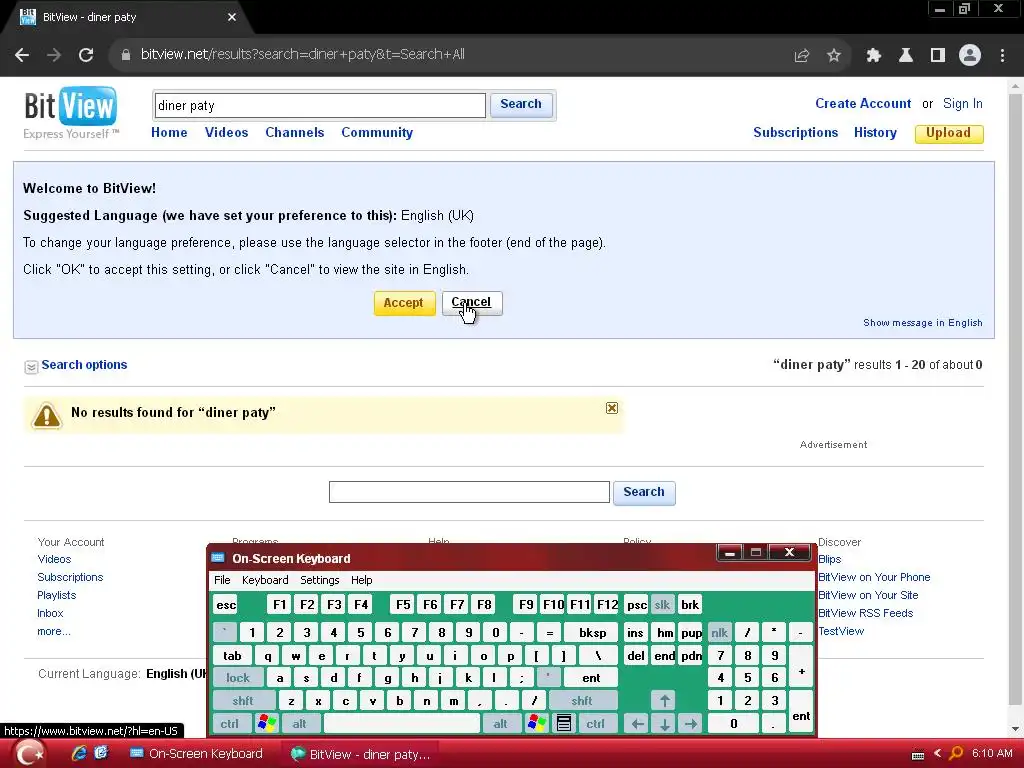The height and width of the screenshot is (768, 1024).
Task: Click the Accept button
Action: [404, 303]
